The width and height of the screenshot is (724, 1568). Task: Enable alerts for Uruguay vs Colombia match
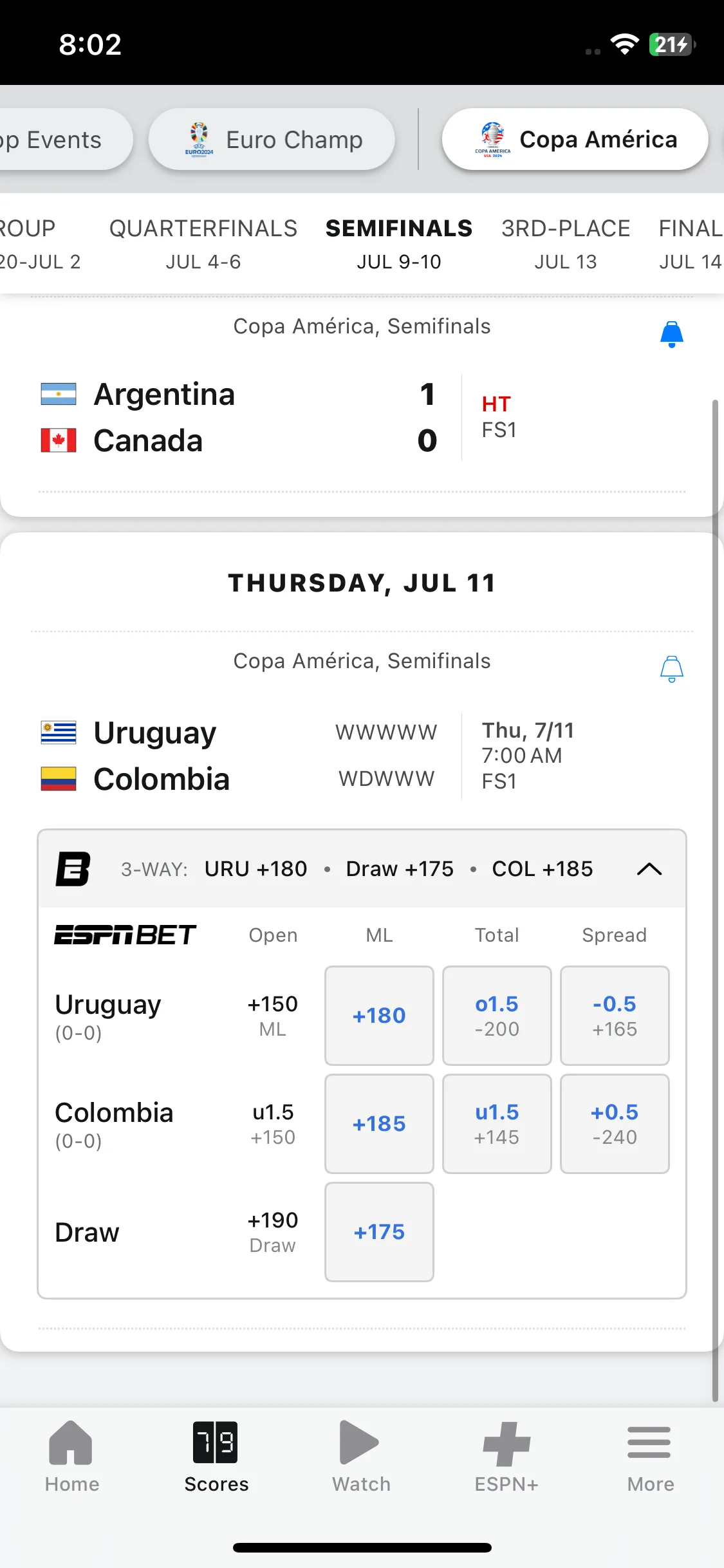coord(671,669)
